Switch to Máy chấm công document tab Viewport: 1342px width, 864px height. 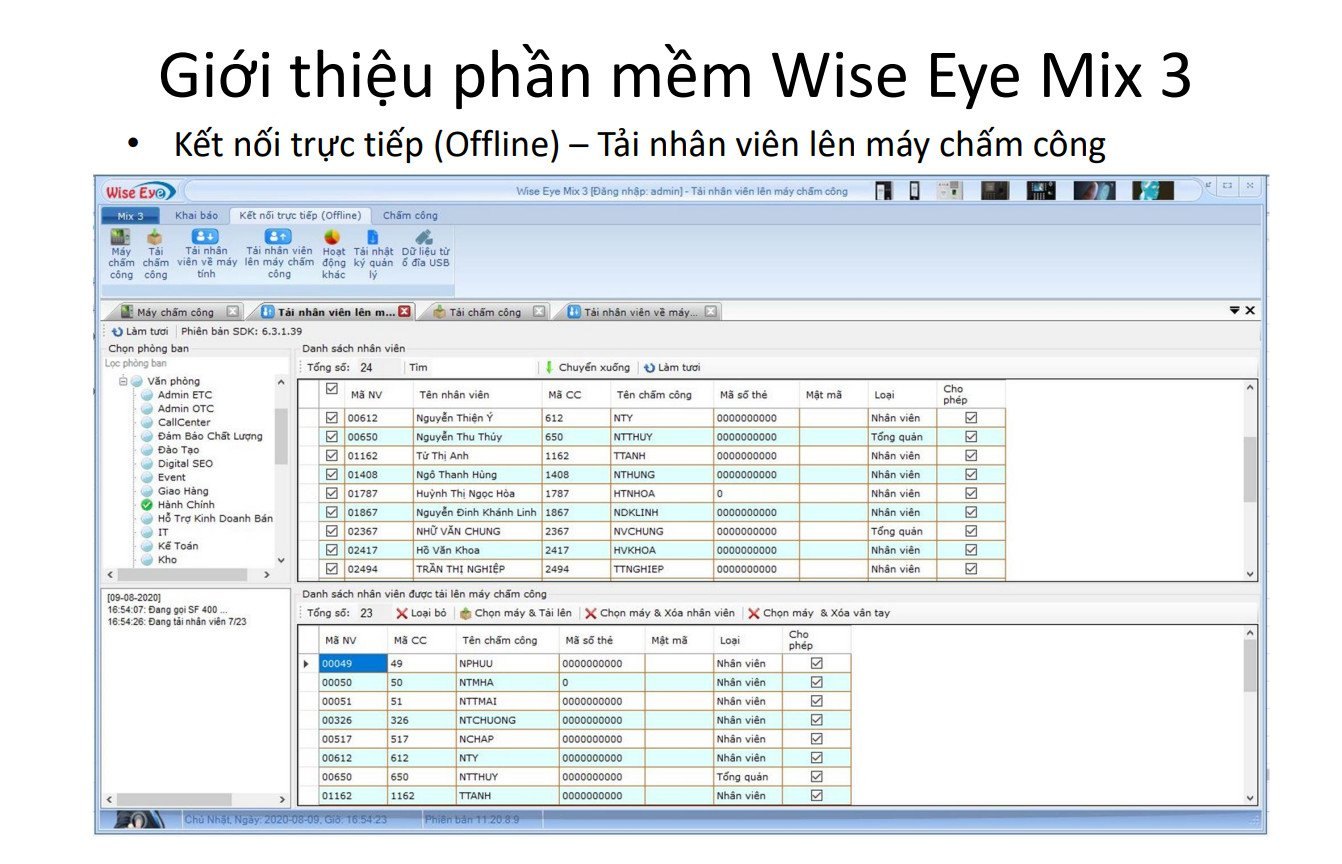[x=174, y=312]
